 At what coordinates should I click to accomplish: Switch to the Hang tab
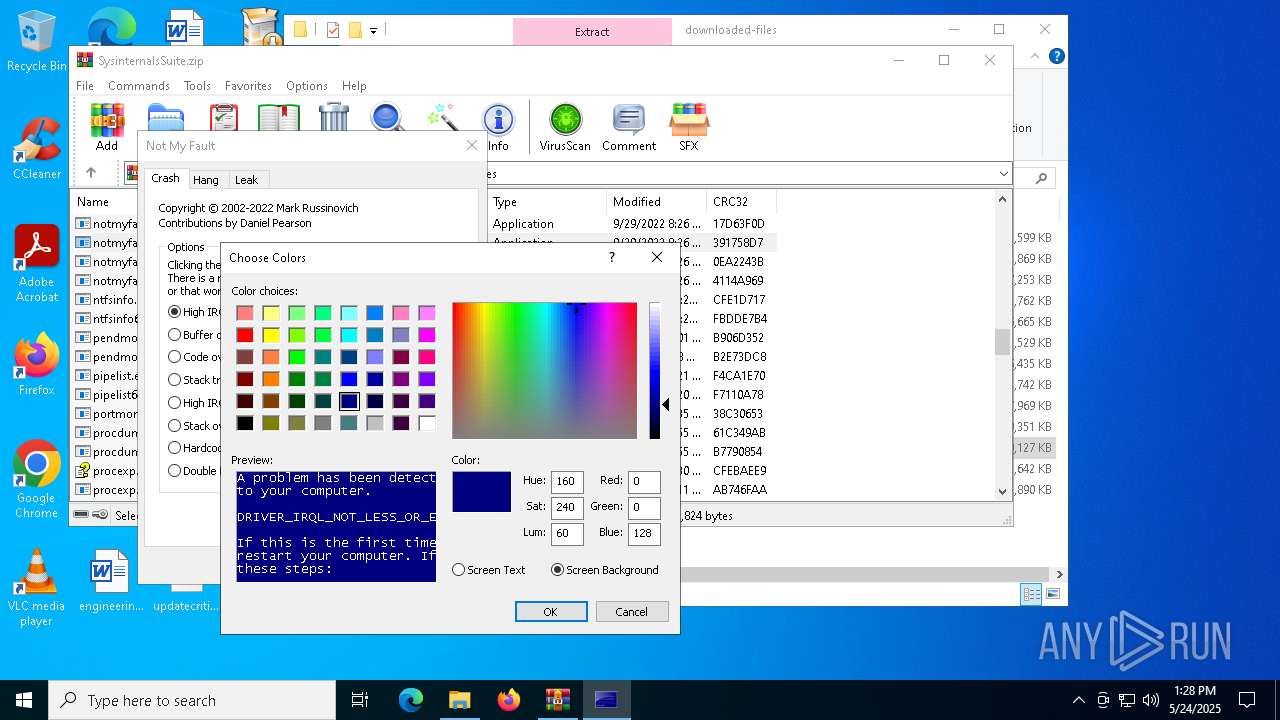[206, 180]
